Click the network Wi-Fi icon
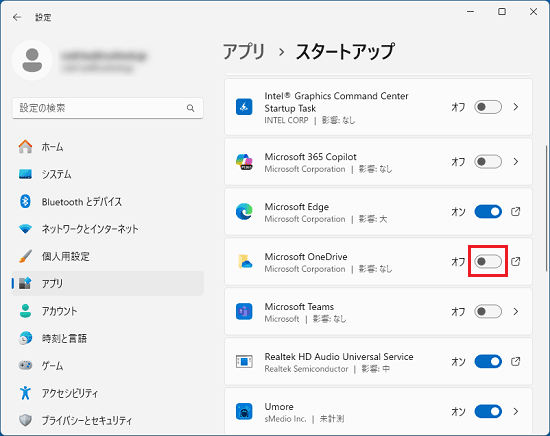 (x=25, y=229)
